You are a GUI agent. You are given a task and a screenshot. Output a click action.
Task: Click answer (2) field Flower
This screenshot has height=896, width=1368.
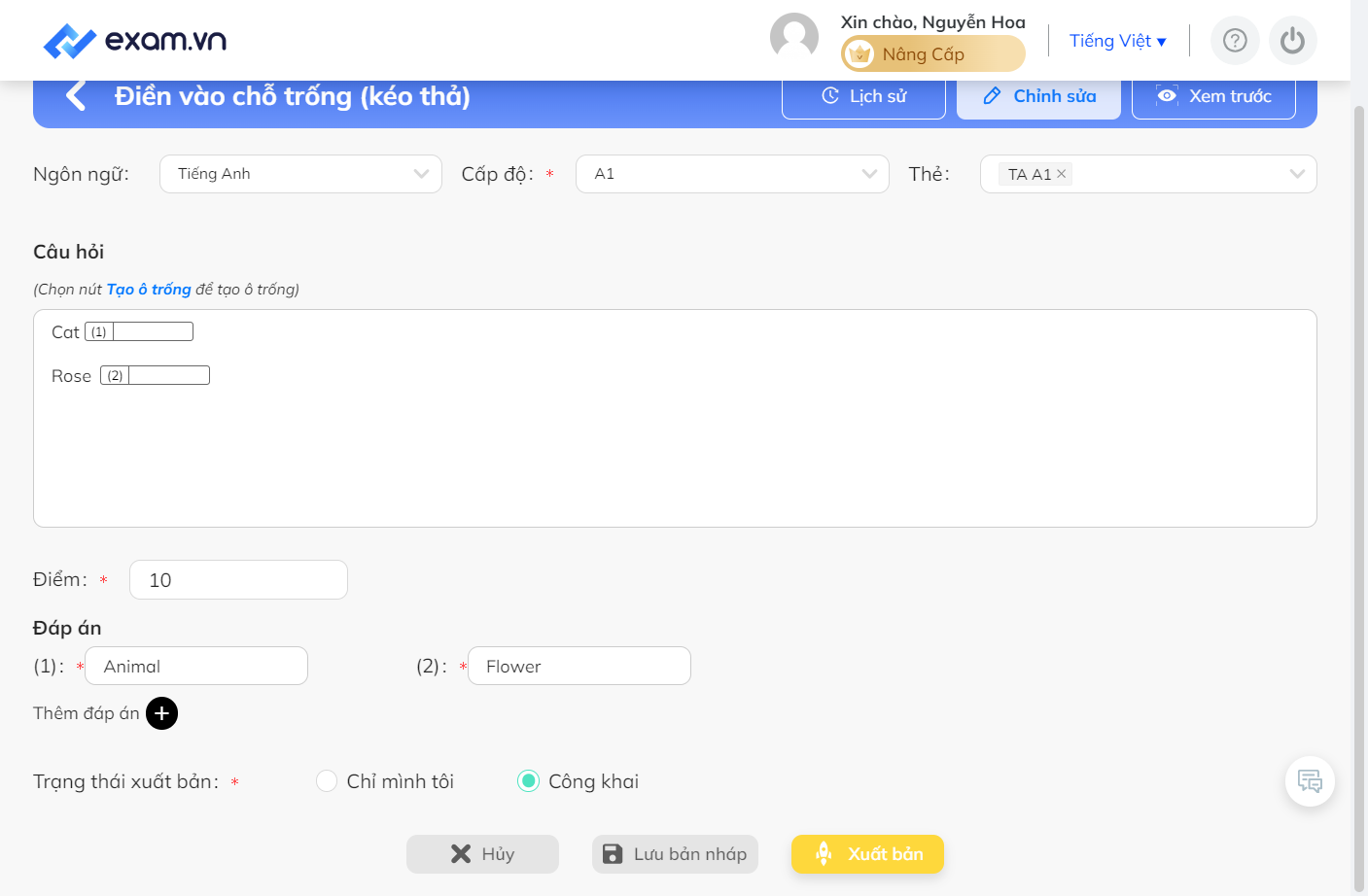pyautogui.click(x=579, y=667)
